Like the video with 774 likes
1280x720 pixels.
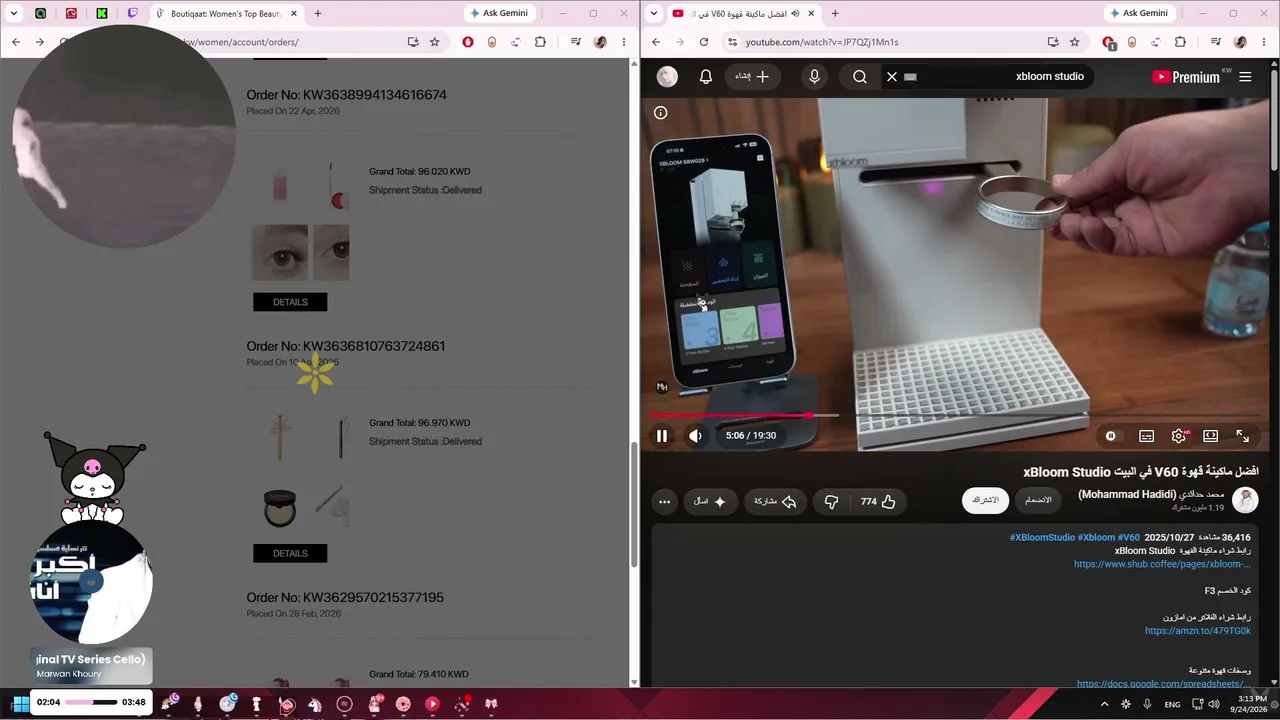coord(878,501)
